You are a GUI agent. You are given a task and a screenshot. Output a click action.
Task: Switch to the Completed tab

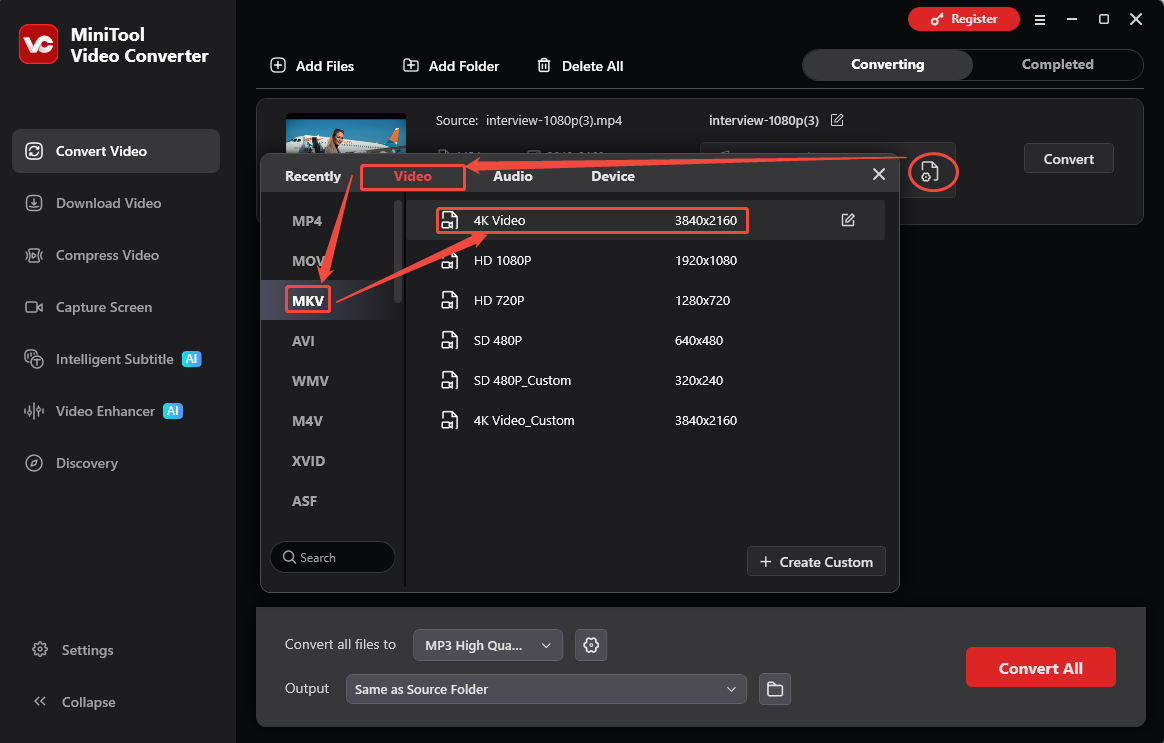[1057, 65]
